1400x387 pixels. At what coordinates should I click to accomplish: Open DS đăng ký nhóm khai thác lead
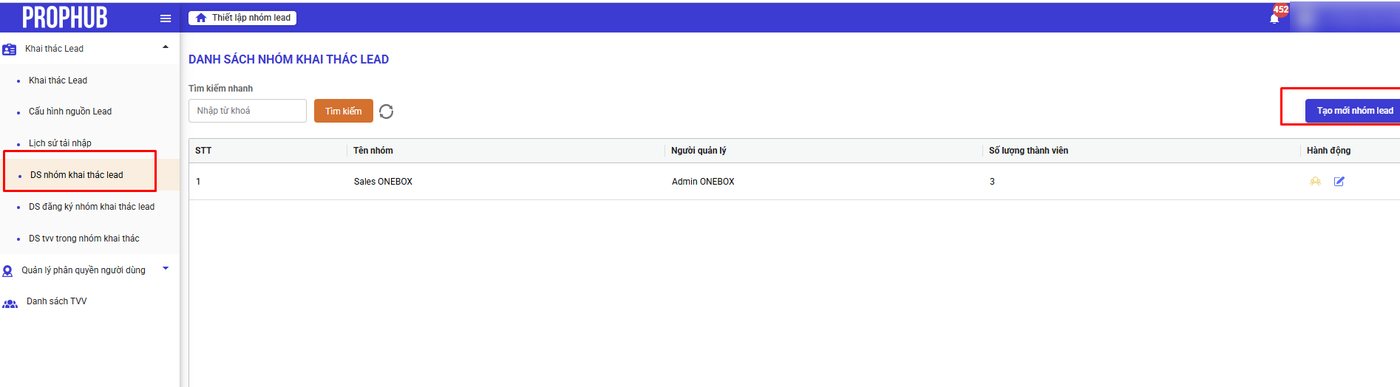point(92,206)
